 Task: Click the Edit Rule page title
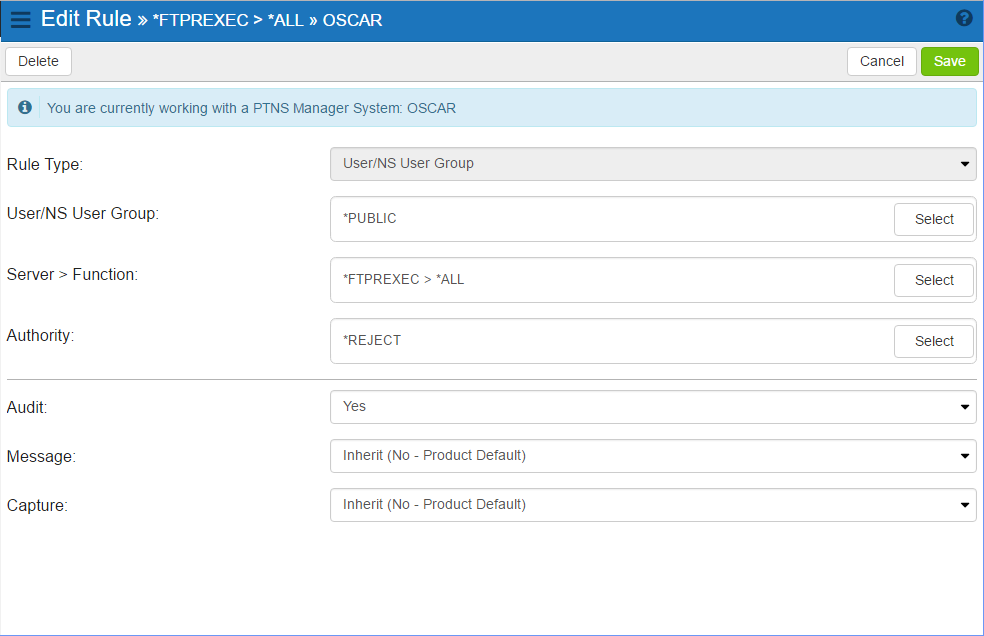(x=86, y=19)
